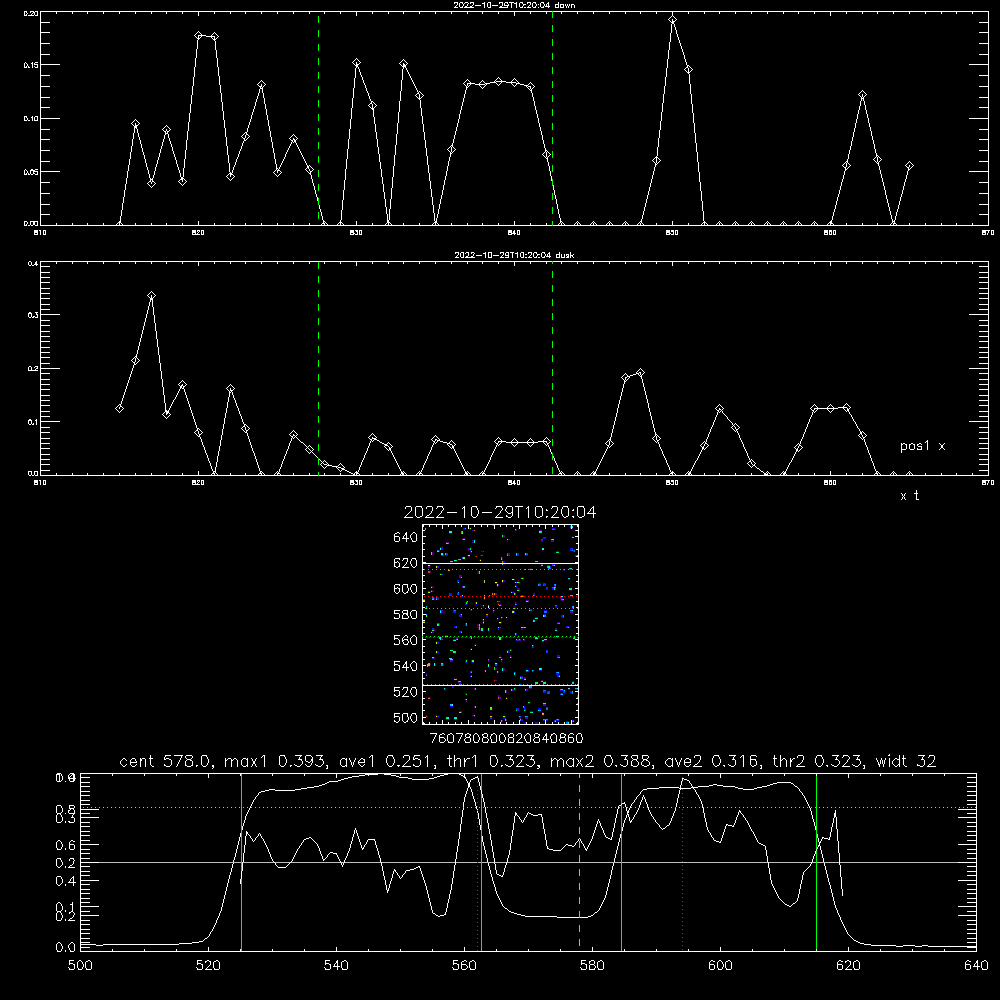Click the orange dashed center line in the bottom plot

(x=579, y=861)
